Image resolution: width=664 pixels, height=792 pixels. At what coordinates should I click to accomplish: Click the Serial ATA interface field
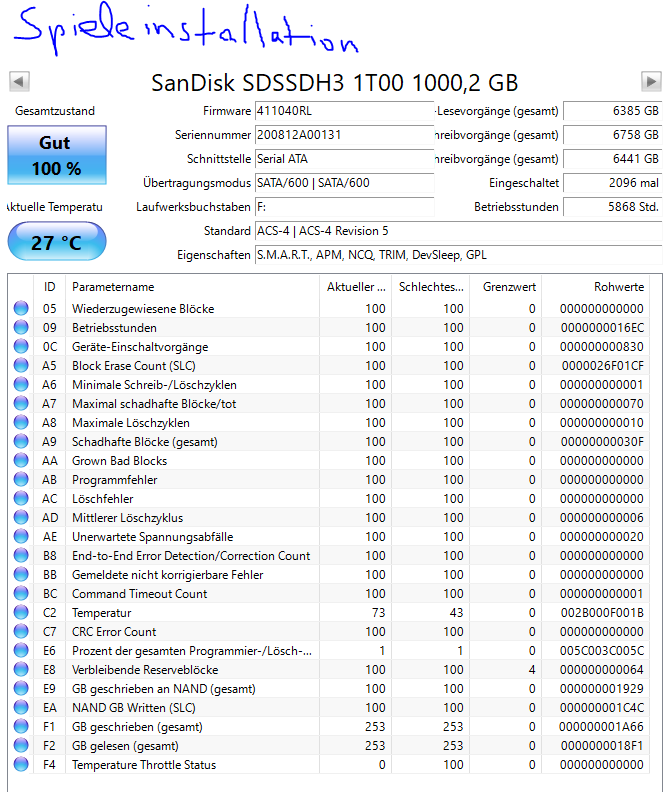(x=344, y=159)
